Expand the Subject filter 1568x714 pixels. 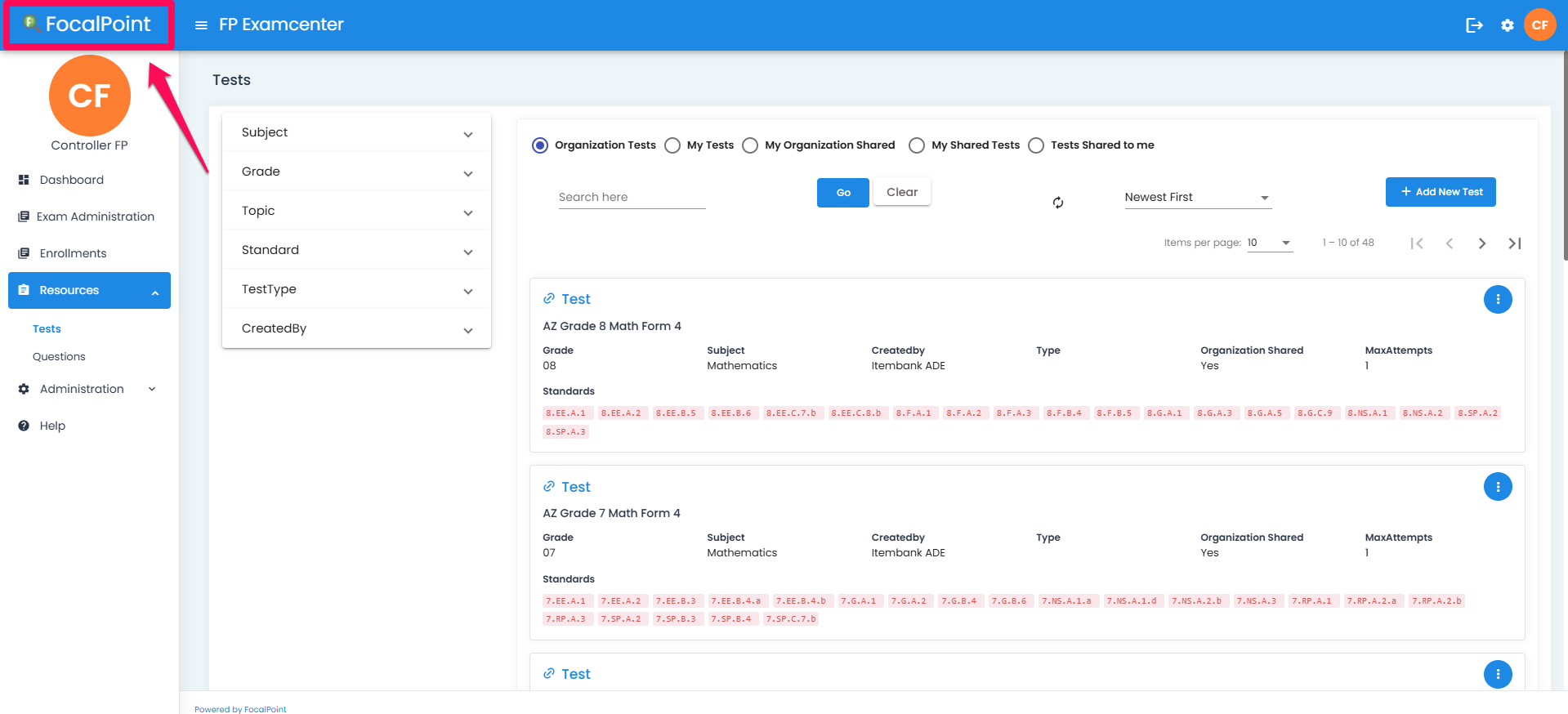[x=357, y=132]
